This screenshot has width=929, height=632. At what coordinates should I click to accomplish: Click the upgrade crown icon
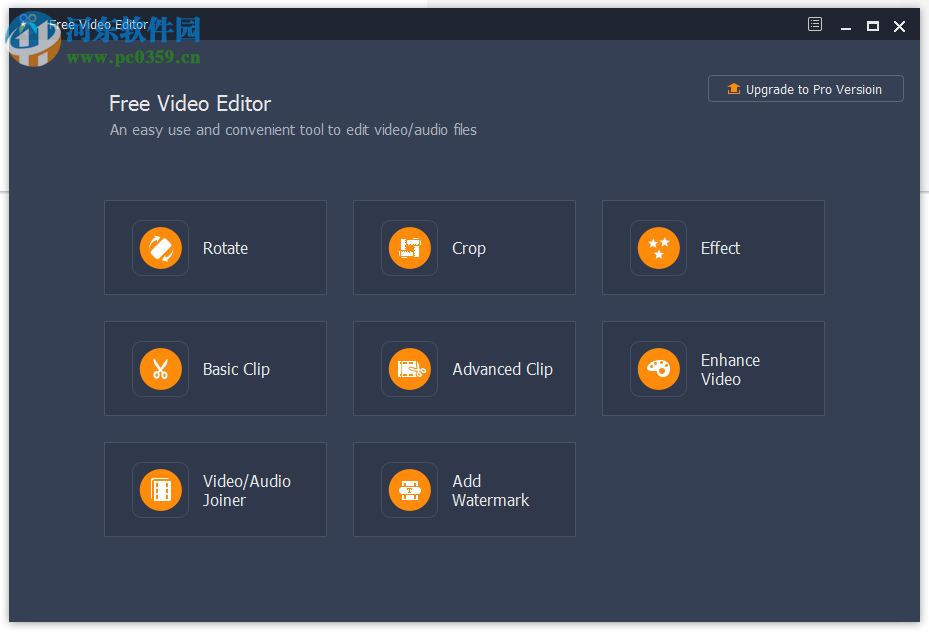point(733,88)
